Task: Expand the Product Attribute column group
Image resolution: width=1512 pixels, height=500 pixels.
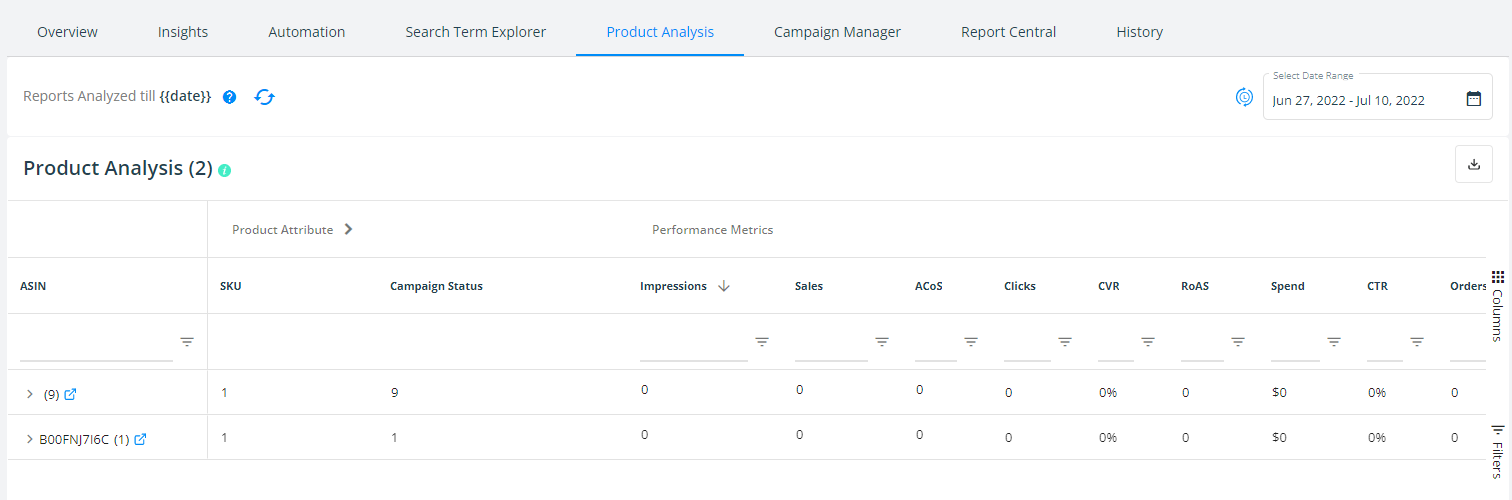Action: pos(348,229)
